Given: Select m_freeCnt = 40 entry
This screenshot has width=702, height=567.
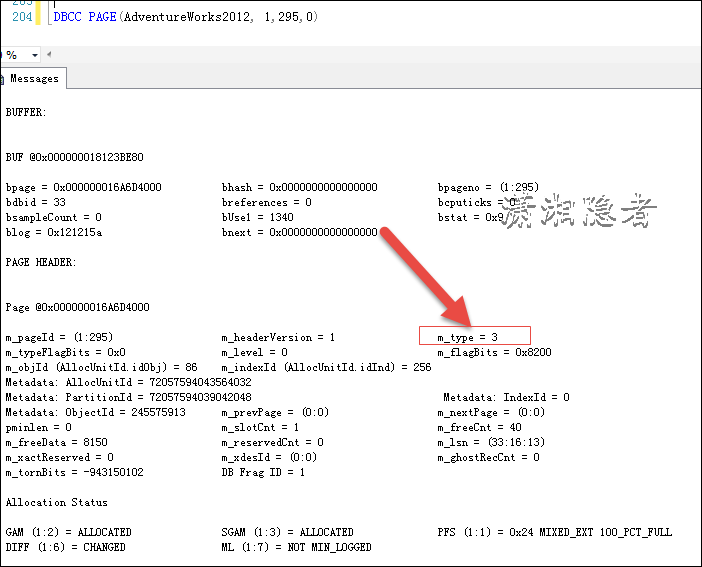Looking at the screenshot, I should click(479, 427).
